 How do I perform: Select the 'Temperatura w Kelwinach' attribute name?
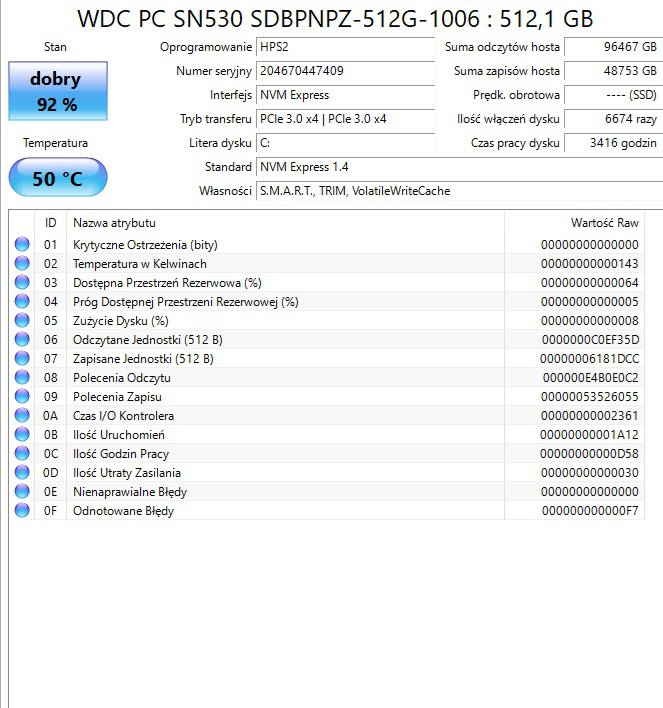(140, 264)
